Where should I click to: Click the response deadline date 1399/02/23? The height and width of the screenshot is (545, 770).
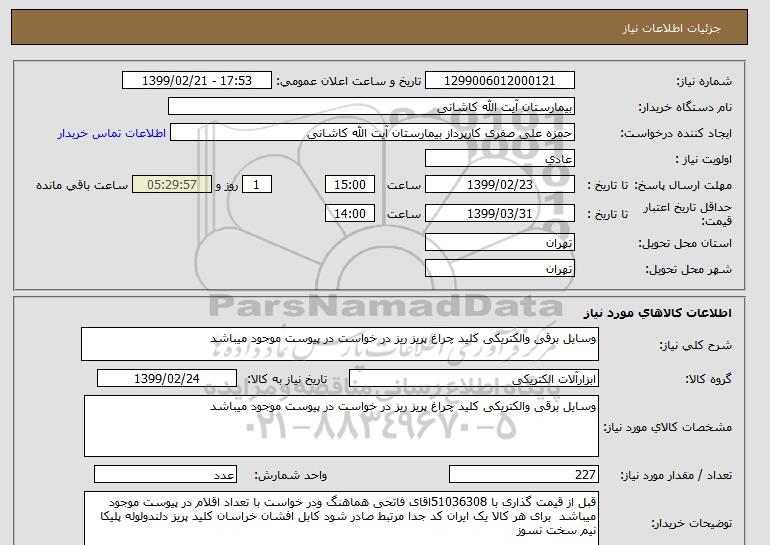[x=499, y=185]
